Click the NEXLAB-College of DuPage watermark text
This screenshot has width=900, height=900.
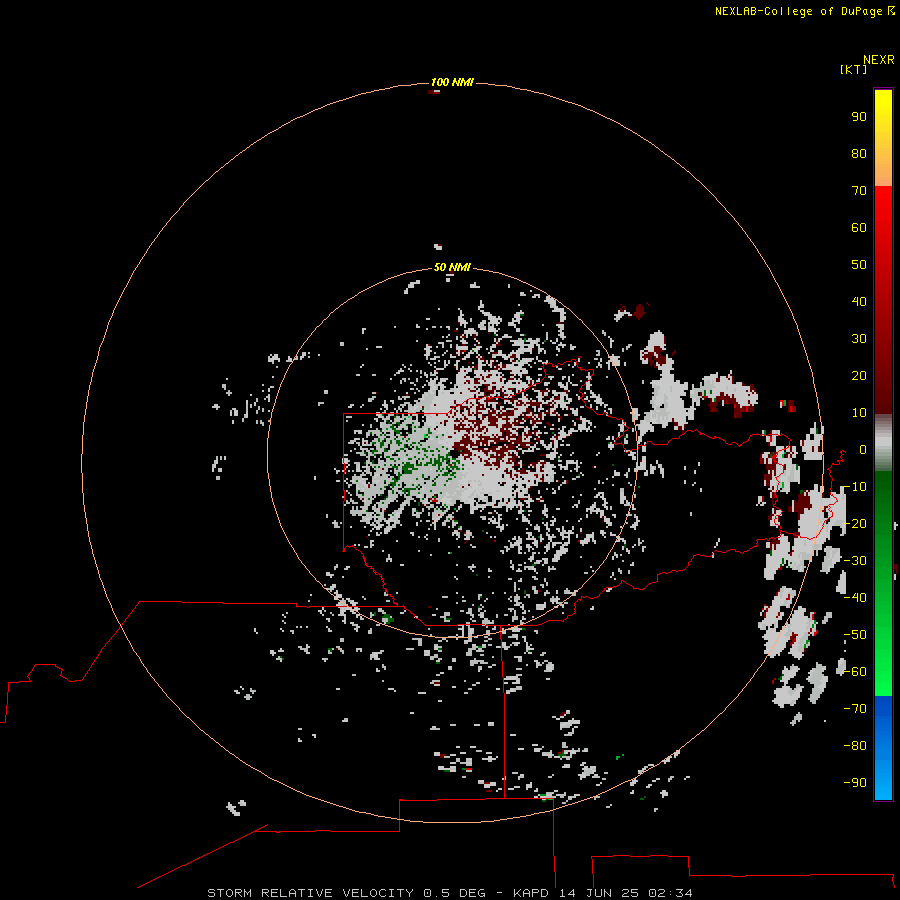tap(798, 11)
